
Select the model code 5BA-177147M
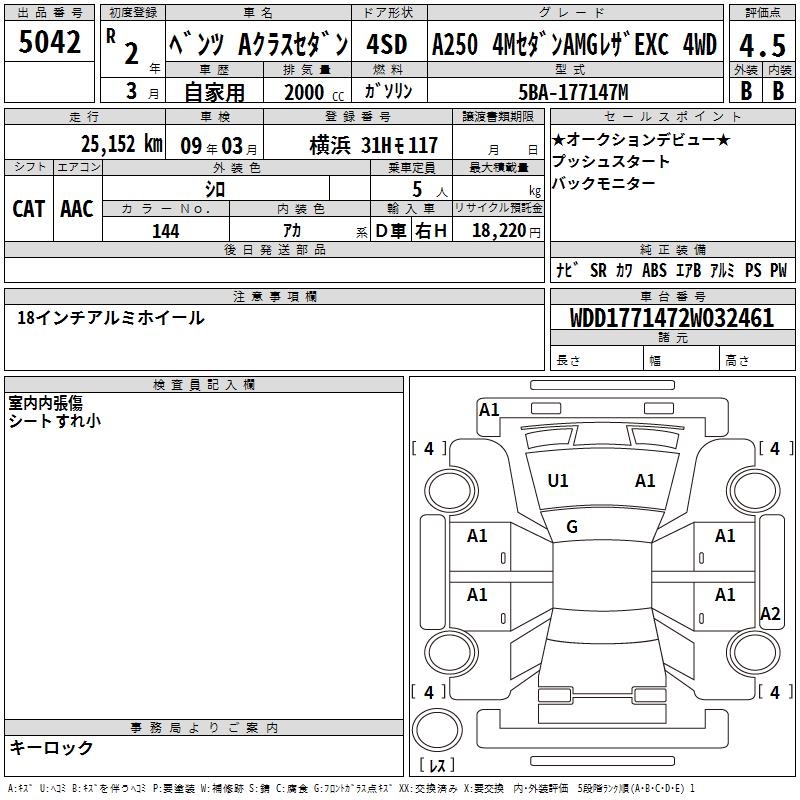[573, 92]
